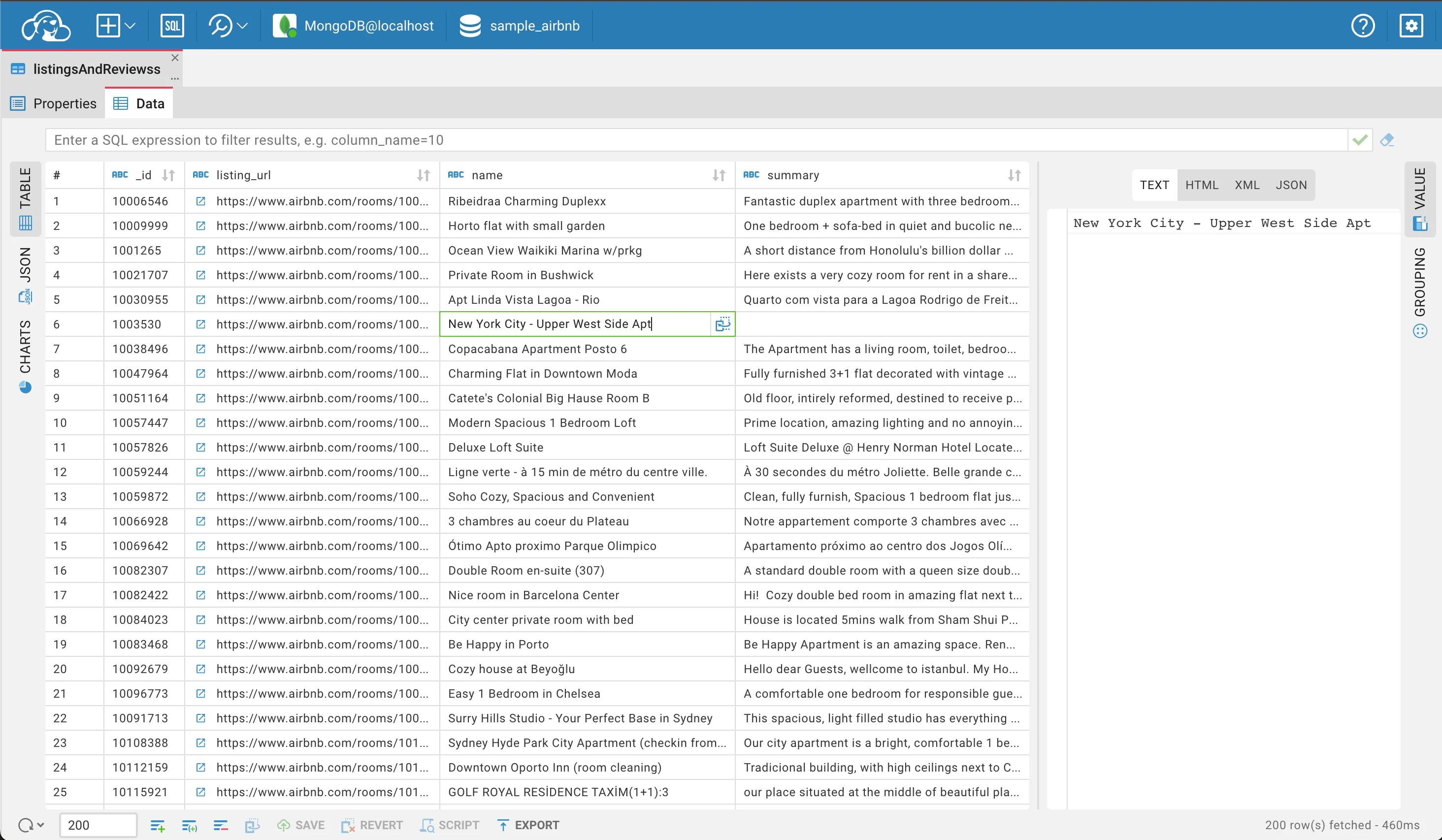Open value panel icon in edited name cell

[x=722, y=324]
